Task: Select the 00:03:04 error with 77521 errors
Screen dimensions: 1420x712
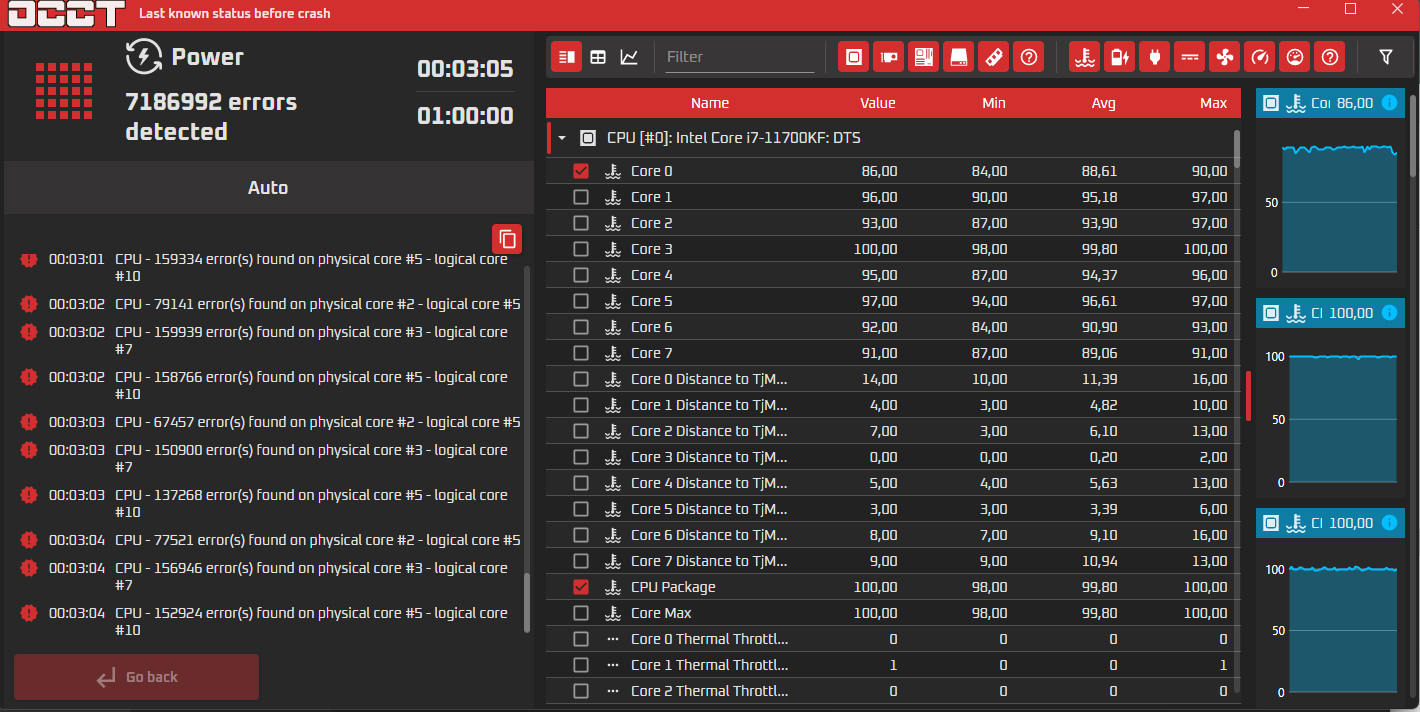Action: [x=271, y=540]
